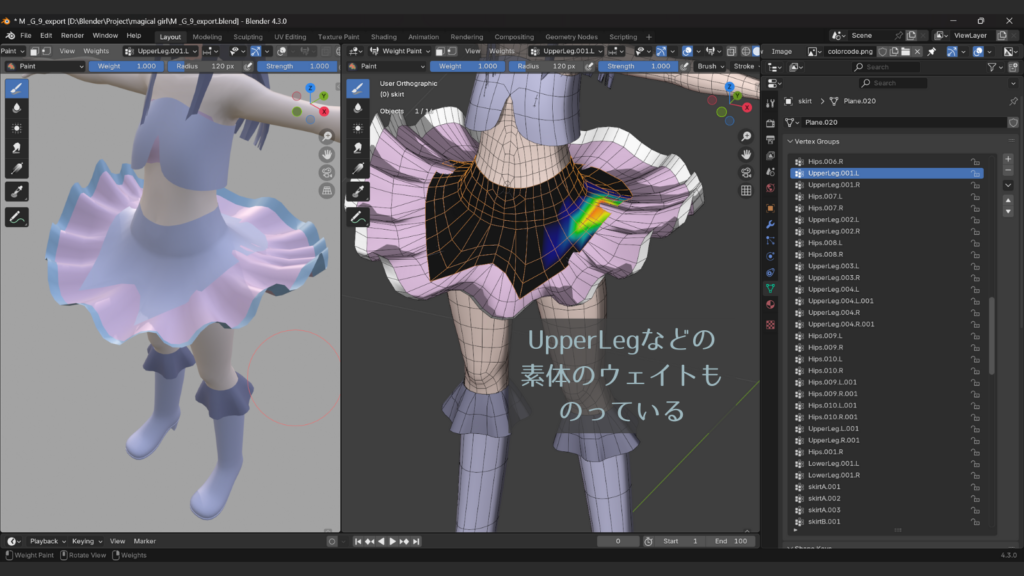Open the Modifiers wrench properties tab
Viewport: 1024px width, 576px height.
pos(771,225)
